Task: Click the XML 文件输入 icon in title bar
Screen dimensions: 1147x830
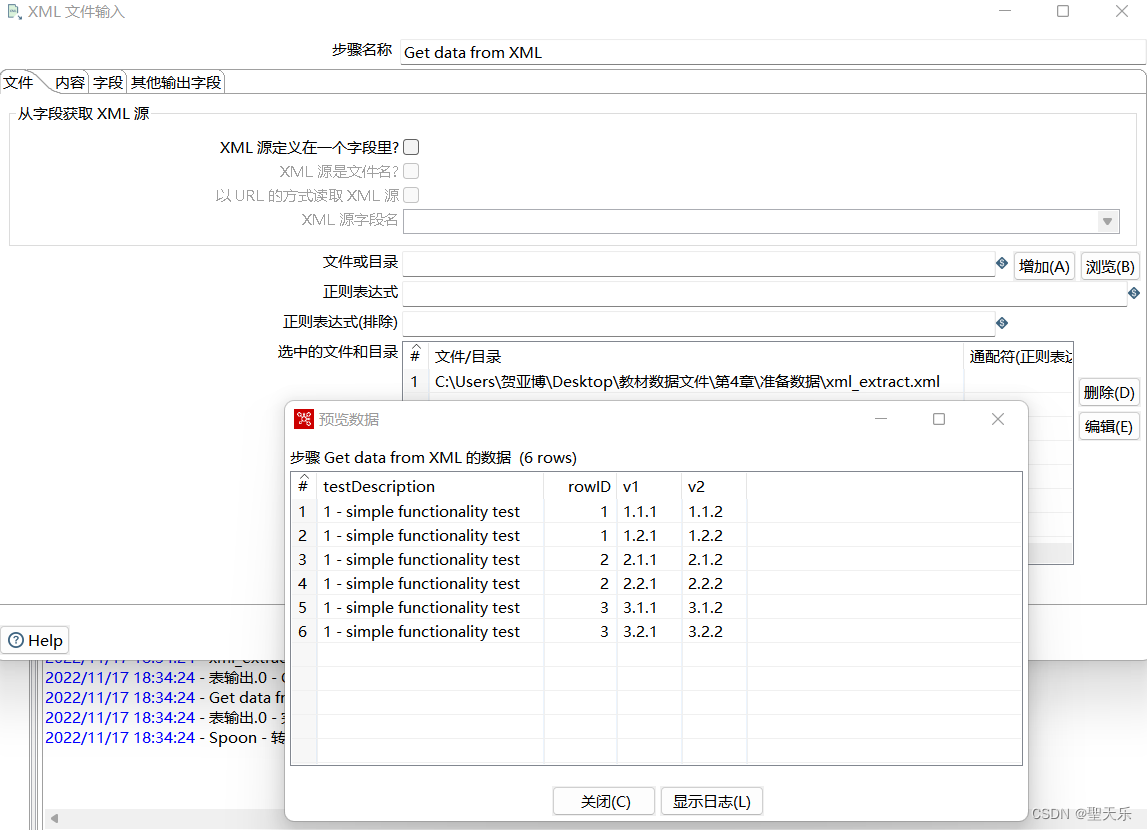Action: click(13, 12)
